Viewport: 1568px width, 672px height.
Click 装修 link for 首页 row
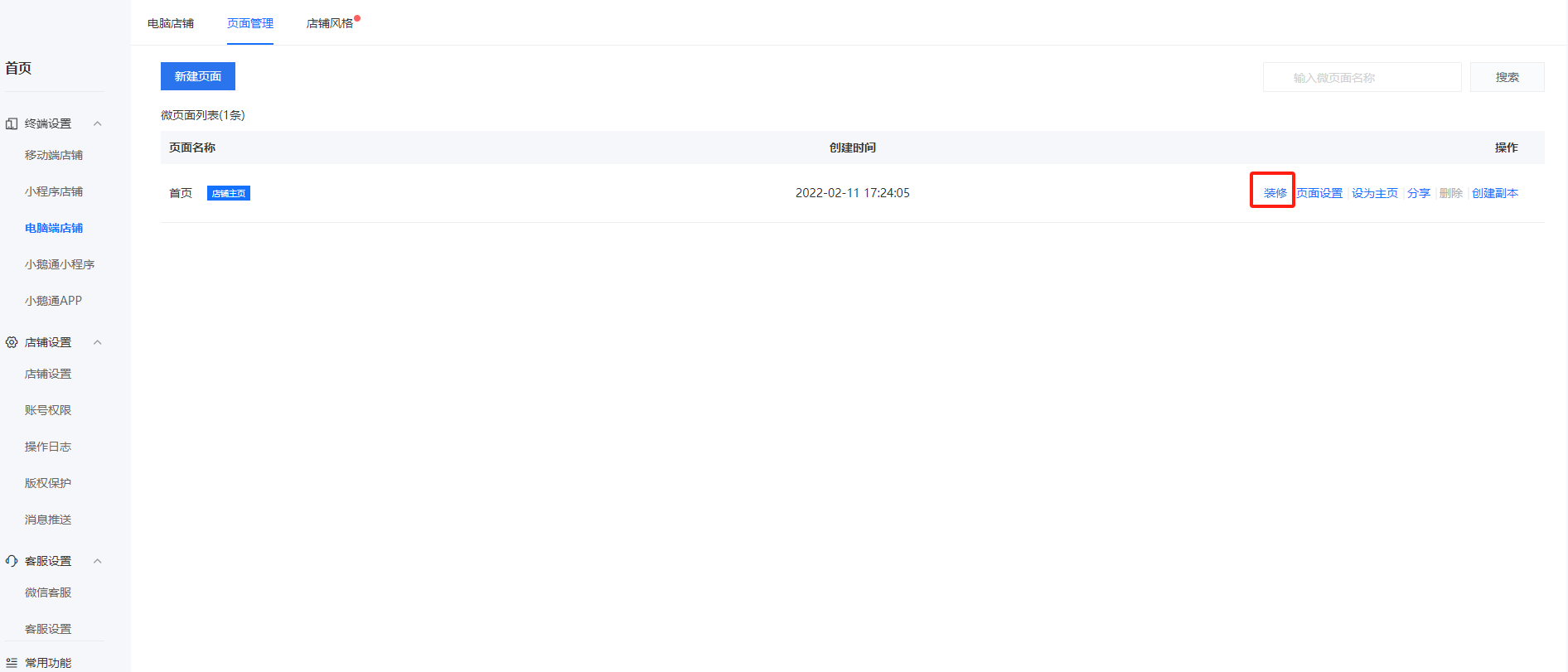(1275, 193)
